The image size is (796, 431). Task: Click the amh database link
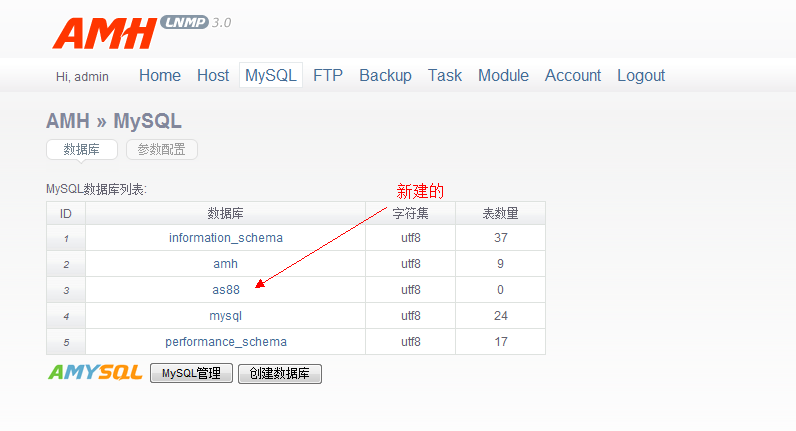pos(226,264)
